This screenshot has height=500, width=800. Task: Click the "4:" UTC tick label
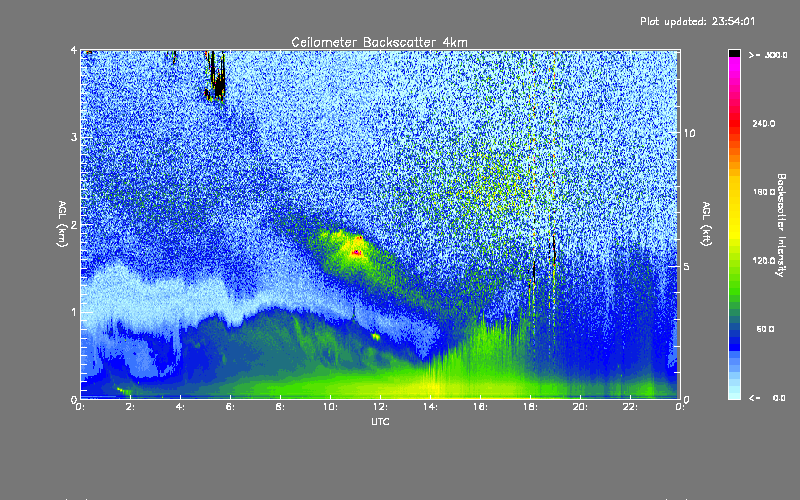pyautogui.click(x=180, y=407)
